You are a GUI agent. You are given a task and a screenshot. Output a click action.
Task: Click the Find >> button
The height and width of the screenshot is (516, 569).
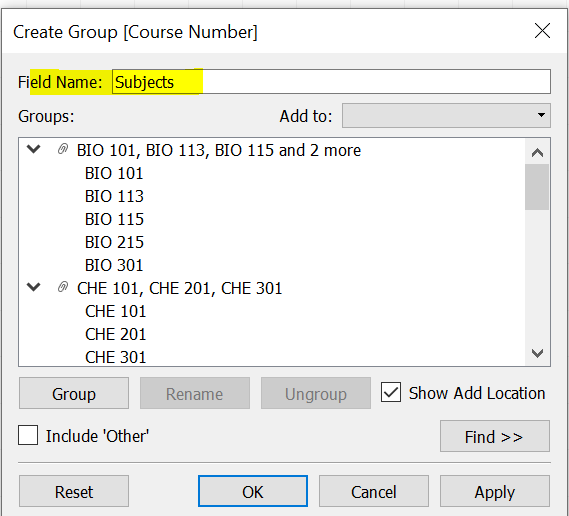coord(495,436)
